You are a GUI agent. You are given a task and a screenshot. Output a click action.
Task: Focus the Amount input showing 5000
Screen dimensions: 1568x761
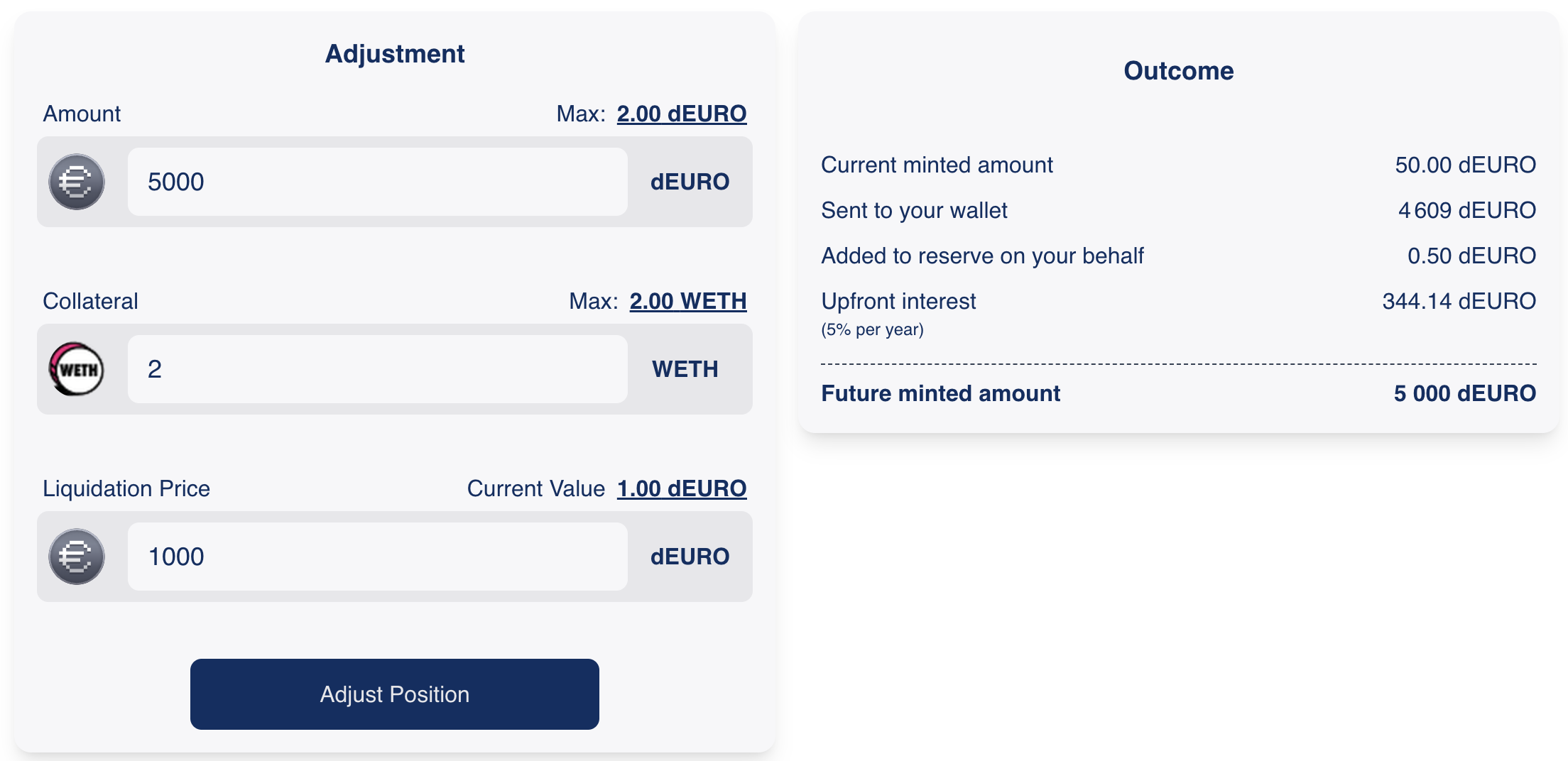pyautogui.click(x=377, y=182)
